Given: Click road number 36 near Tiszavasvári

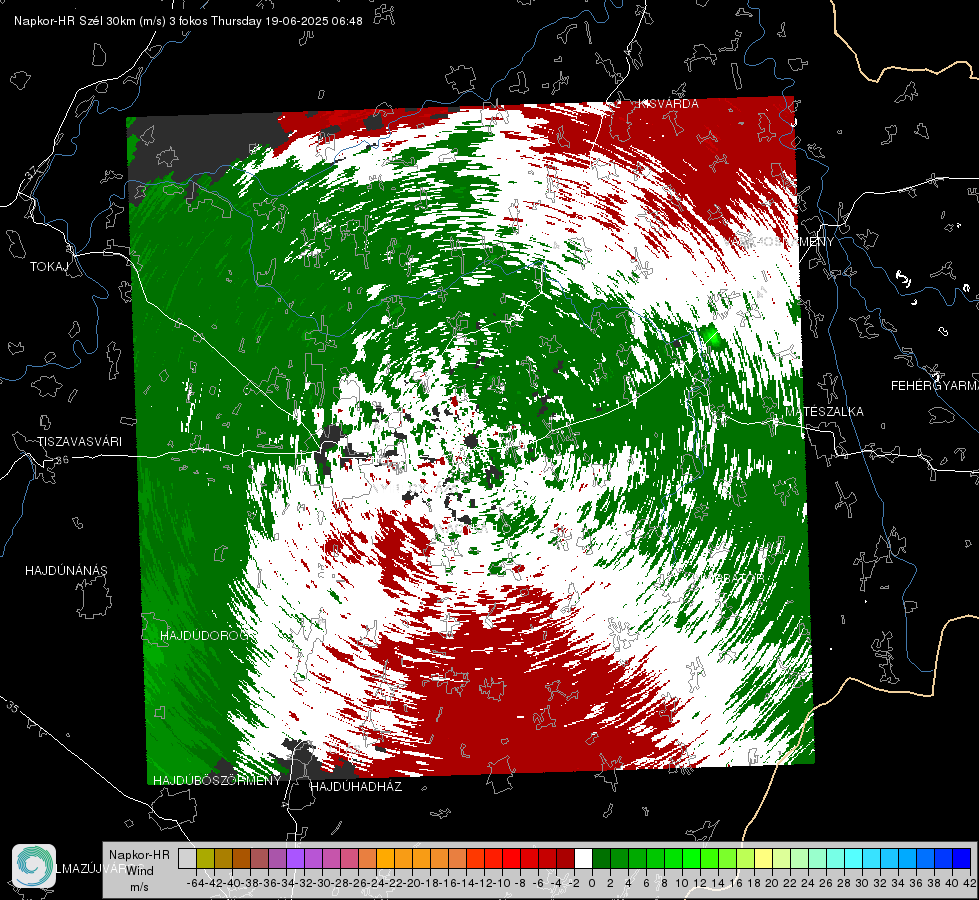Looking at the screenshot, I should pyautogui.click(x=62, y=460).
